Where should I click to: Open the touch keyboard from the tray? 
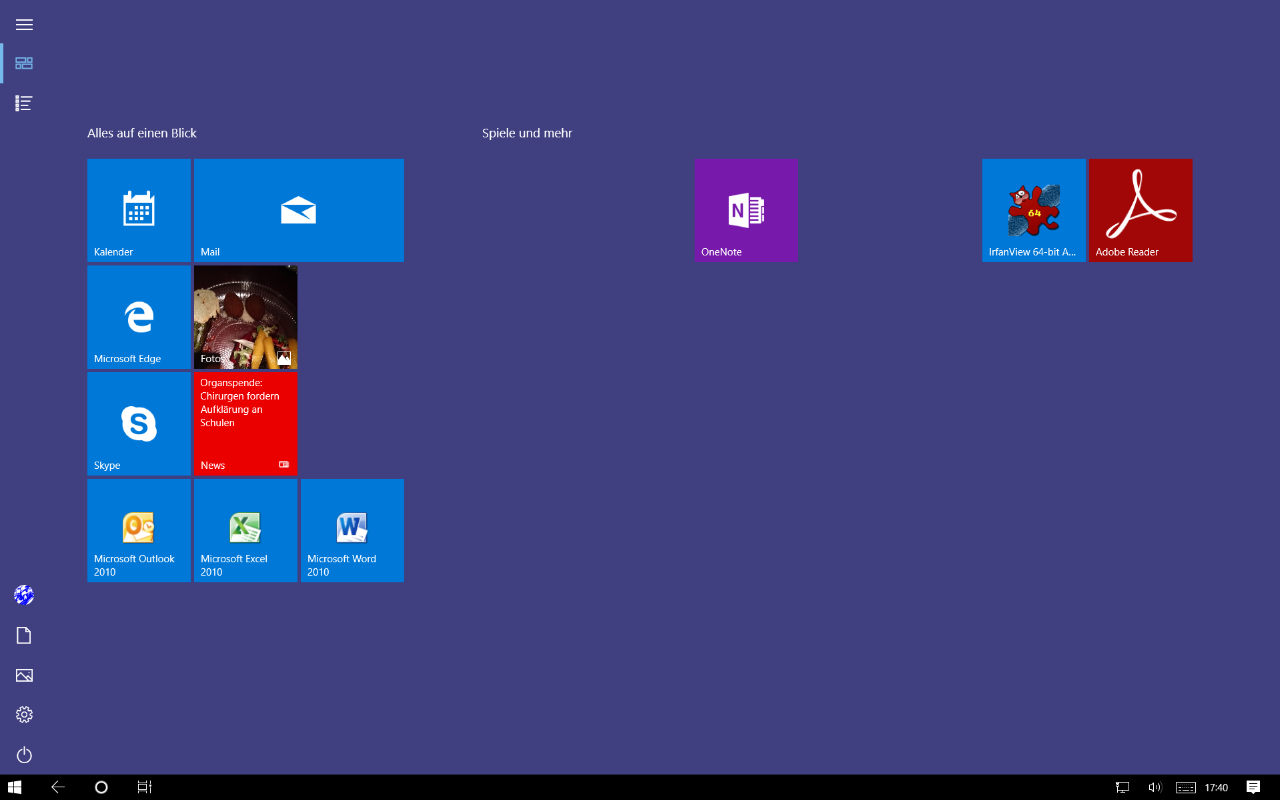point(1186,788)
